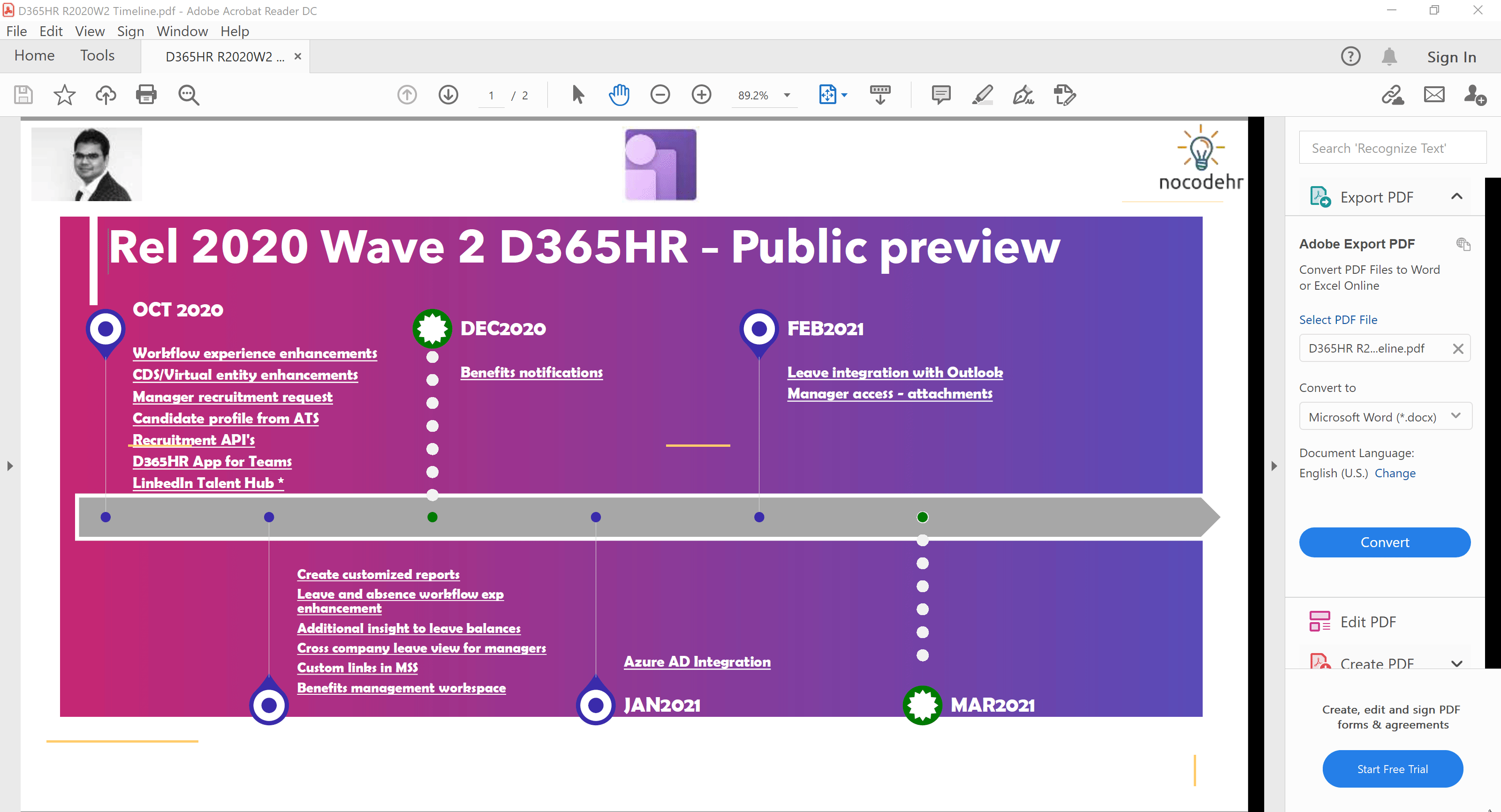Screen dimensions: 1501x812
Task: Zoom in with plus icon
Action: 702,94
